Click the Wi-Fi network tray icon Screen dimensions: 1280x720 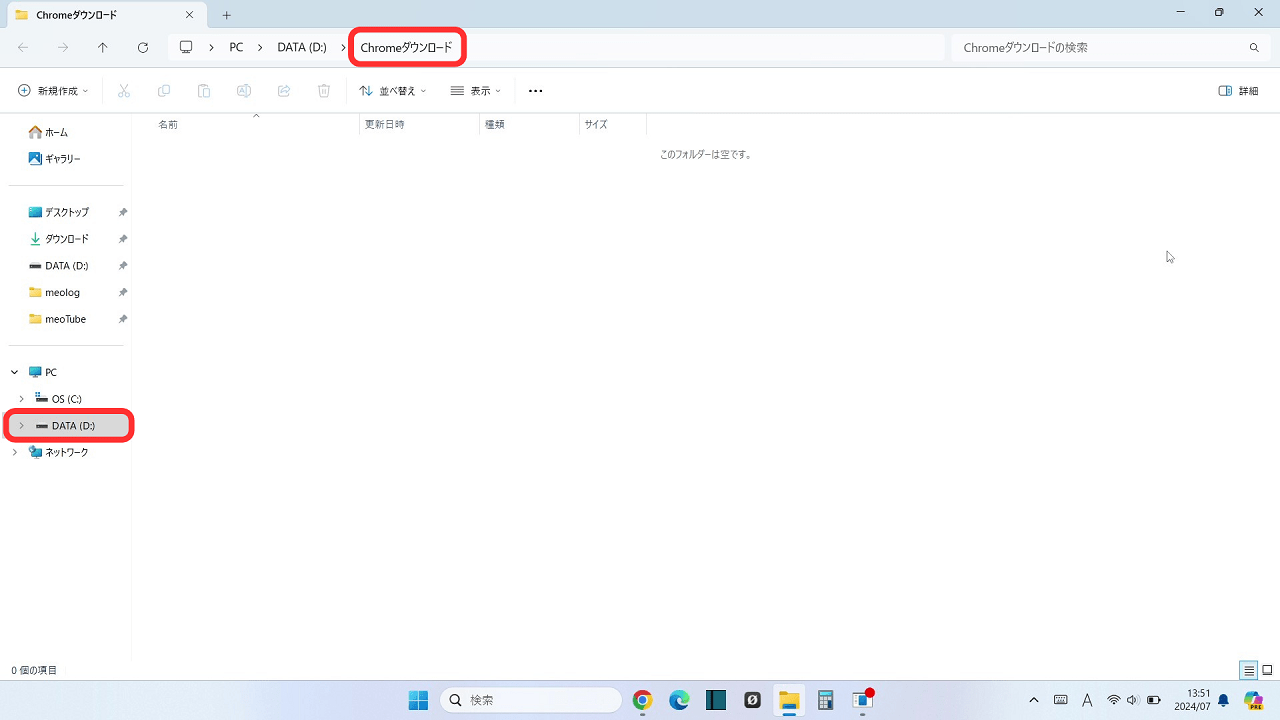coord(1113,700)
